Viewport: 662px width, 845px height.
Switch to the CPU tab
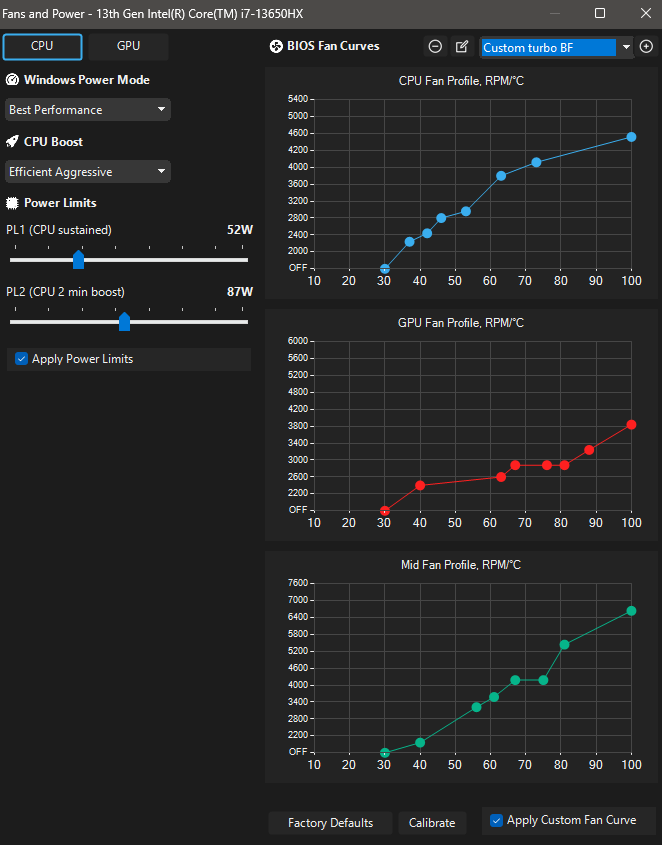[x=42, y=47]
